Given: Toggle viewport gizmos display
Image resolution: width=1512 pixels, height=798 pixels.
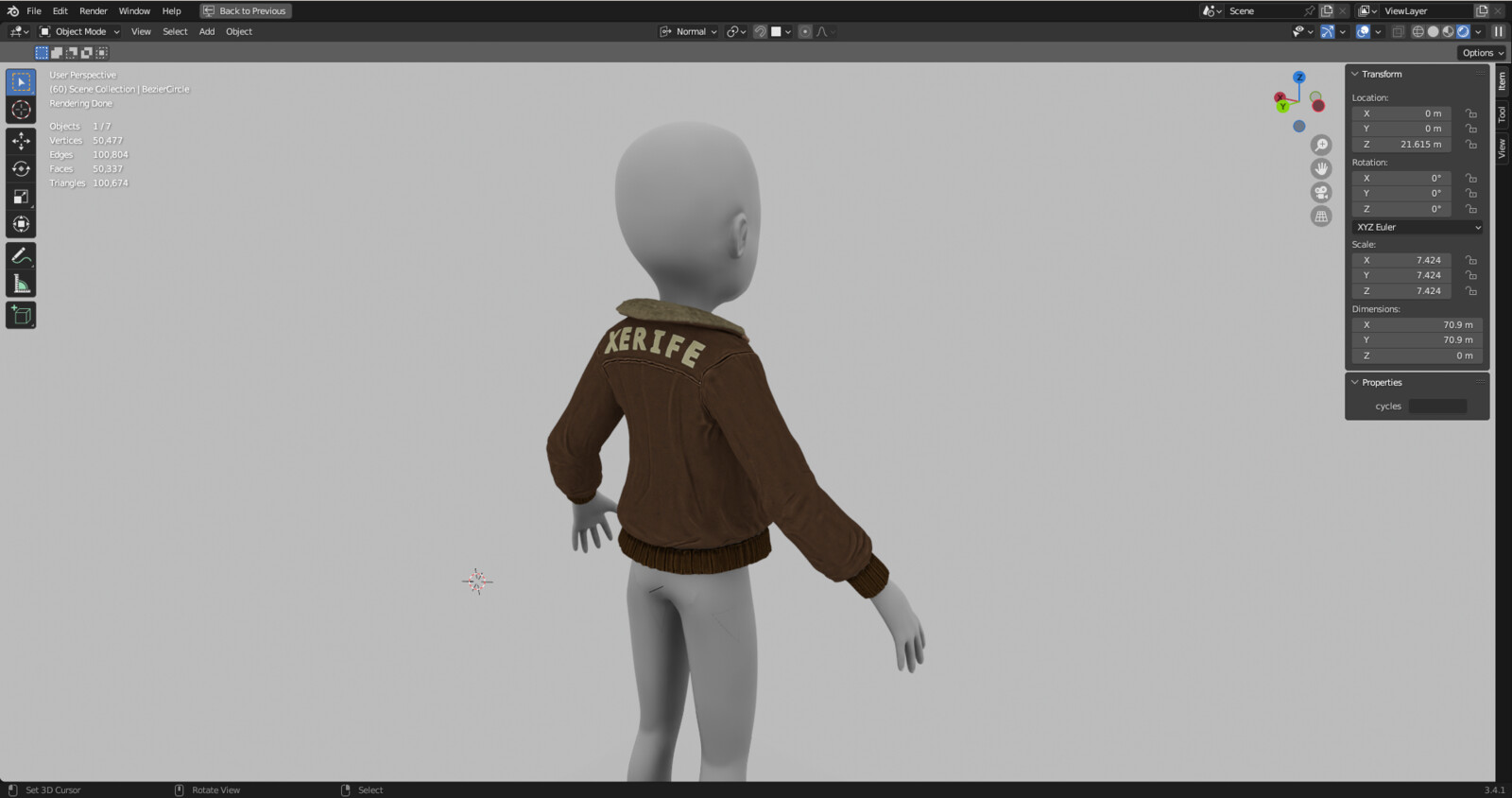Looking at the screenshot, I should [x=1328, y=31].
